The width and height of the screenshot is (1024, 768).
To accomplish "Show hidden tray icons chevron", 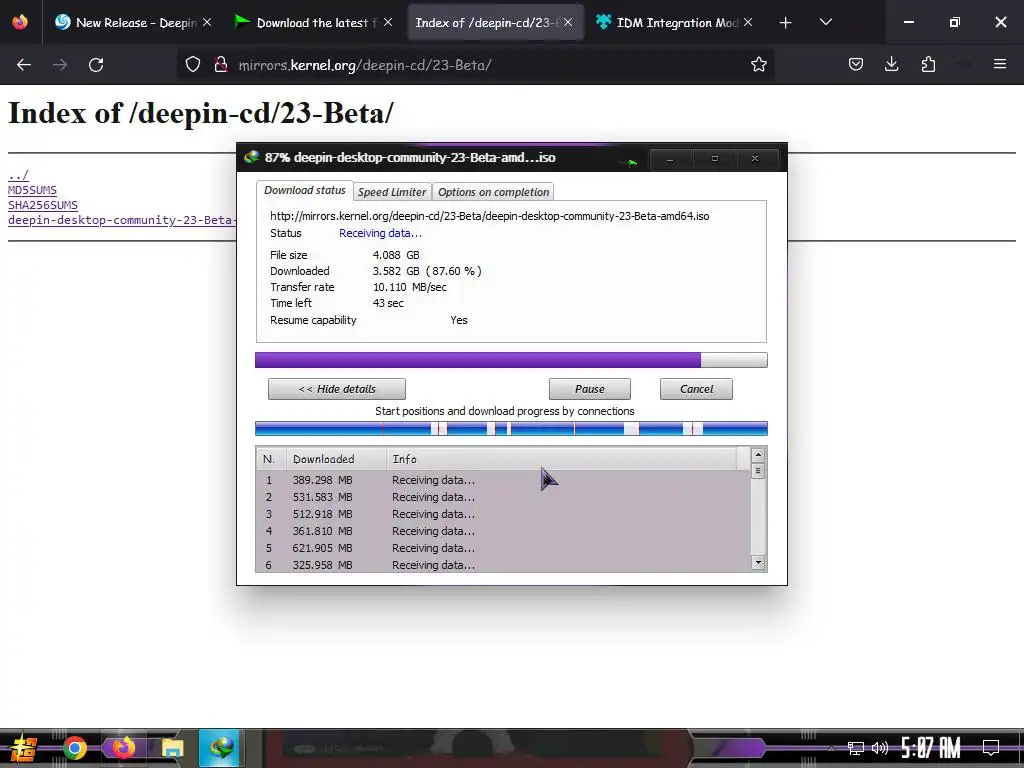I will pos(831,748).
